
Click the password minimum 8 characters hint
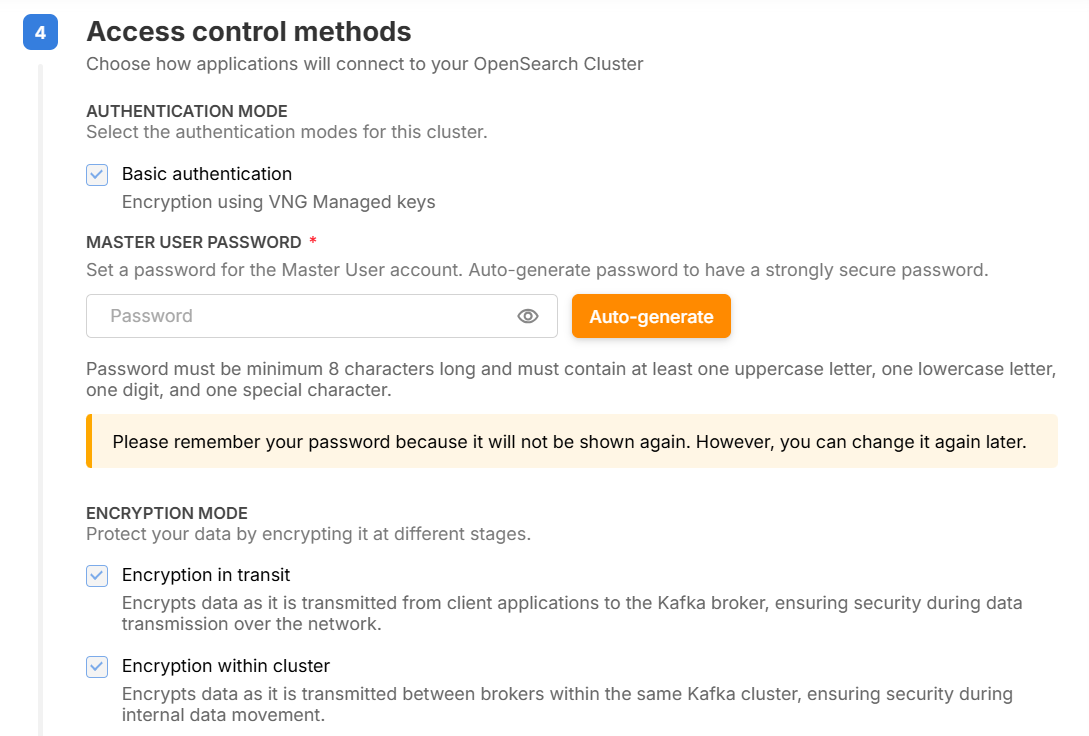(570, 379)
